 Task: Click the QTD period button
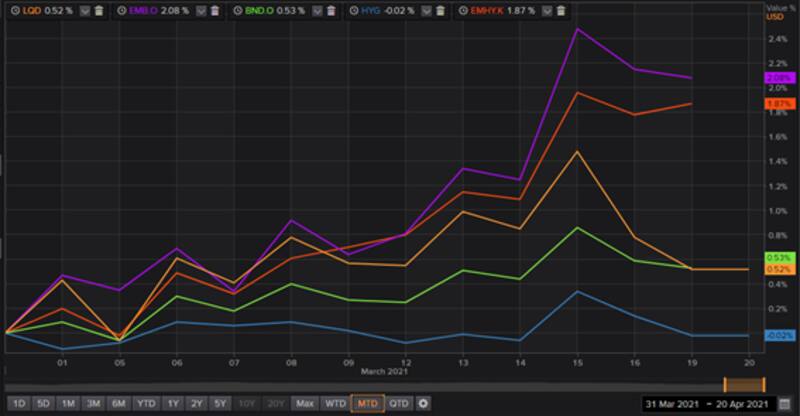pyautogui.click(x=399, y=403)
